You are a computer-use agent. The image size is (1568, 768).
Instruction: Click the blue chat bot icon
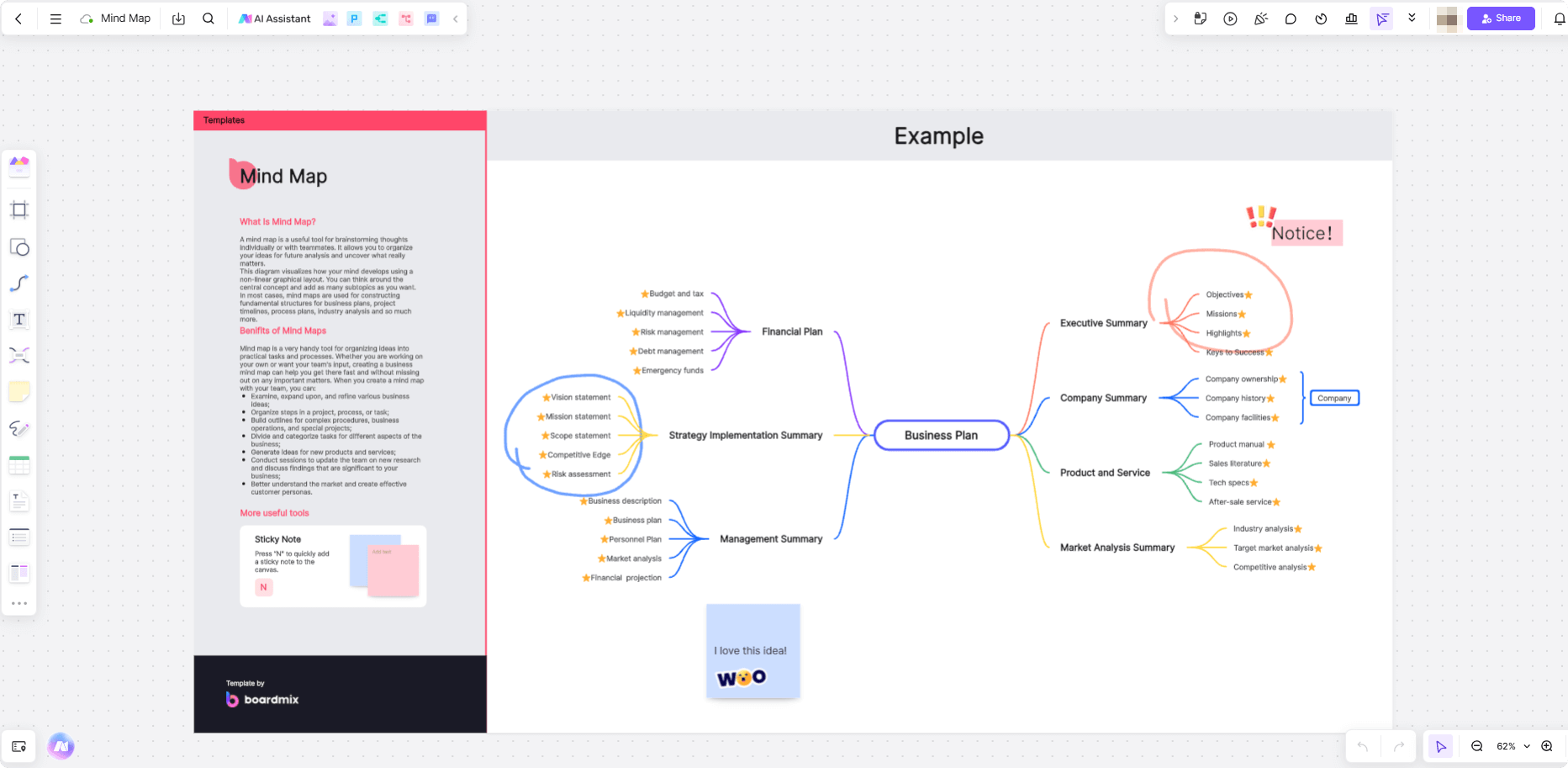(432, 19)
